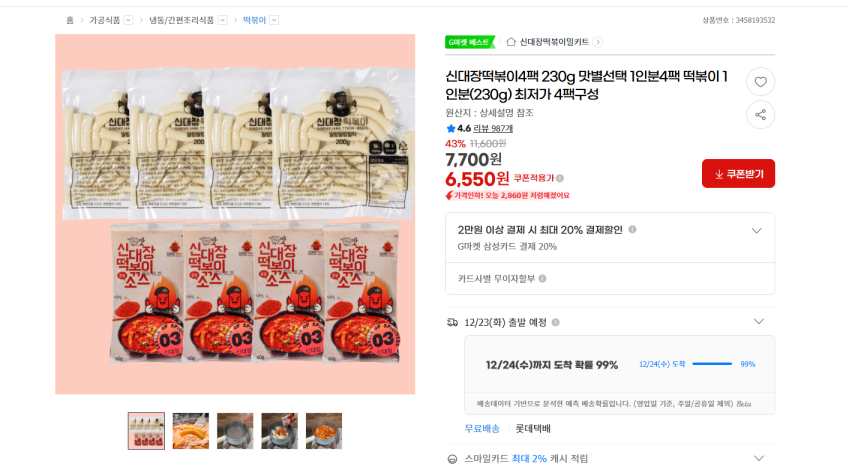Viewport: 849px width, 470px height.
Task: Click info icon next to 출발 예정
Action: click(x=556, y=322)
